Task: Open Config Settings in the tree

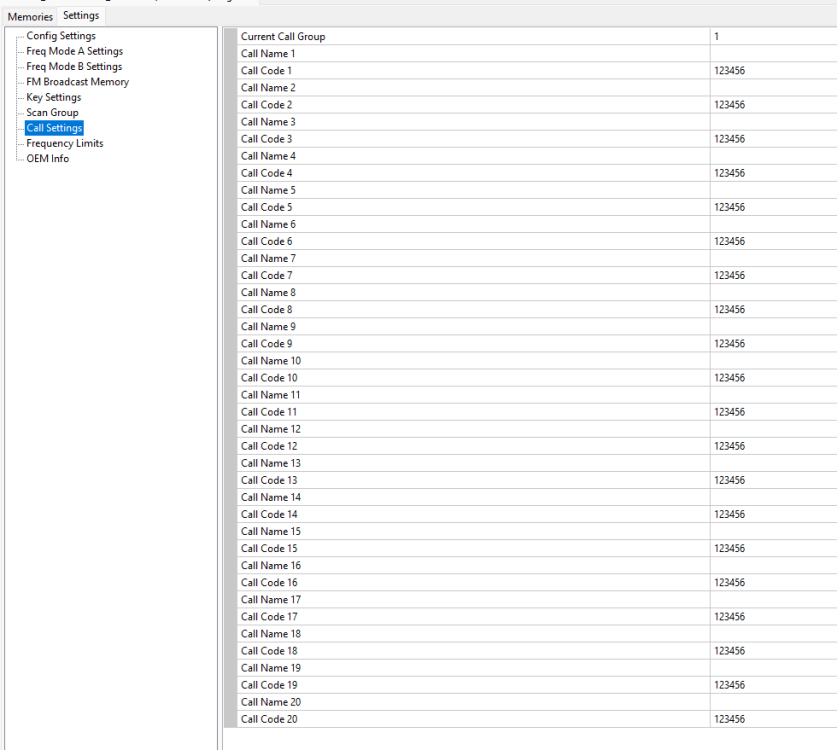Action: pyautogui.click(x=61, y=36)
